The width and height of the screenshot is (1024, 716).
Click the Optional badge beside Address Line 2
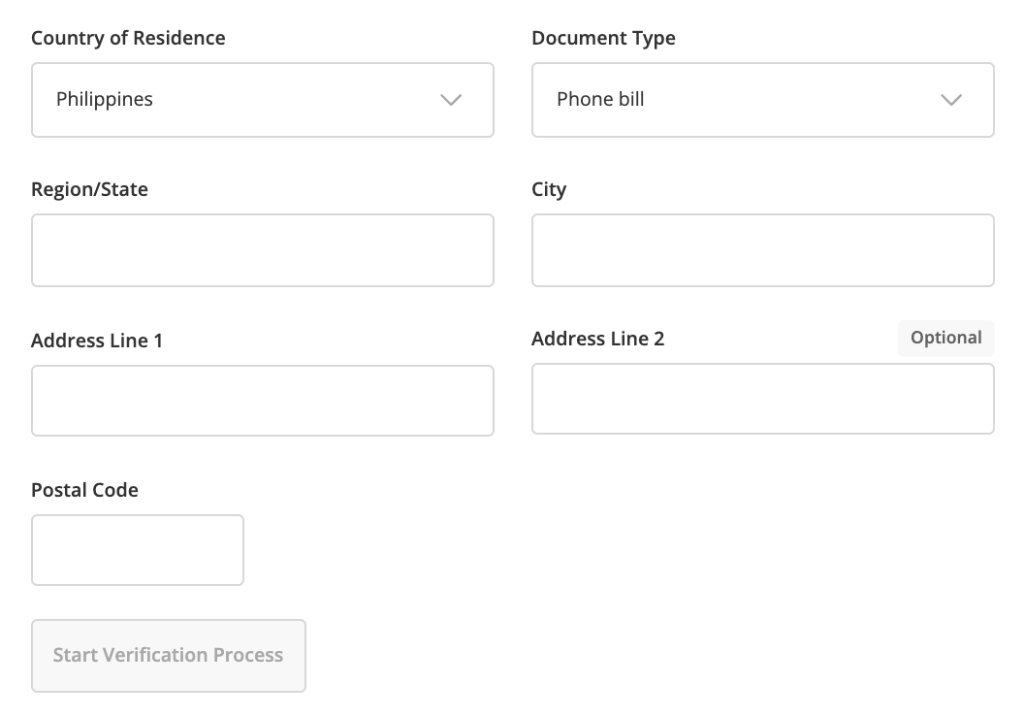click(x=946, y=338)
